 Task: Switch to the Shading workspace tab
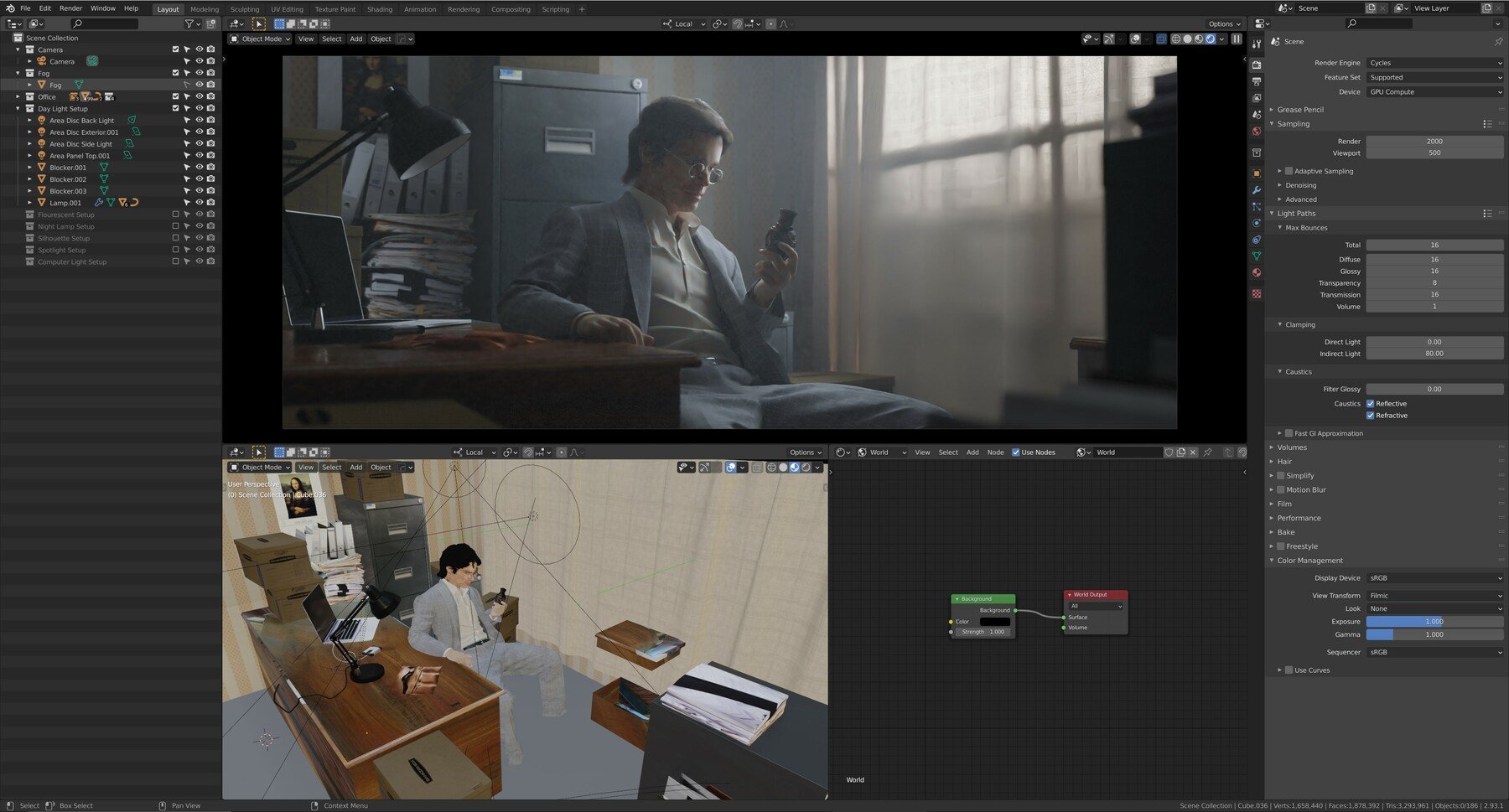(380, 9)
